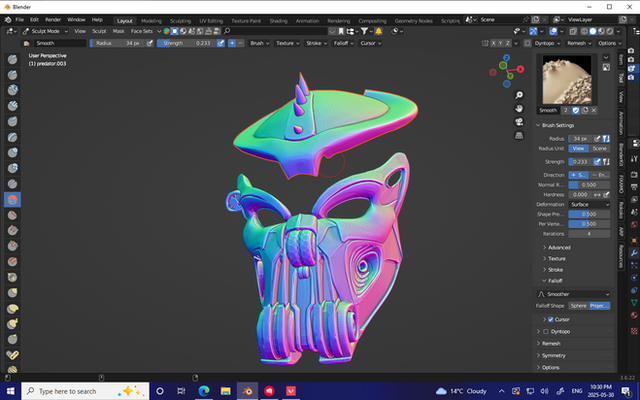Set Falloff Shape to Sphere
This screenshot has height=400, width=640.
[x=577, y=306]
